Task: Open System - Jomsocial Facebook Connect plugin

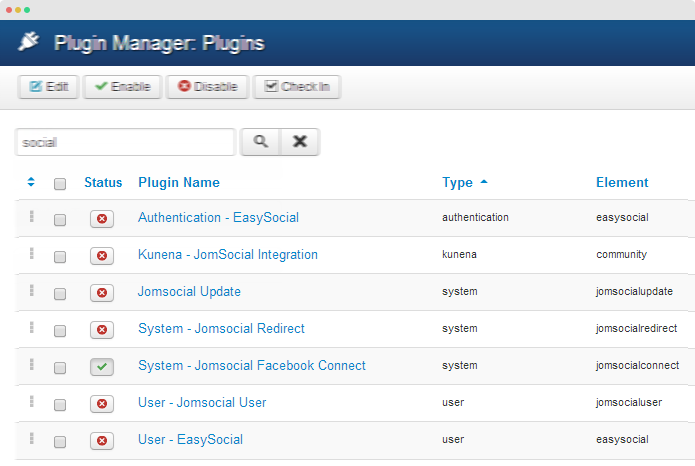Action: point(252,365)
